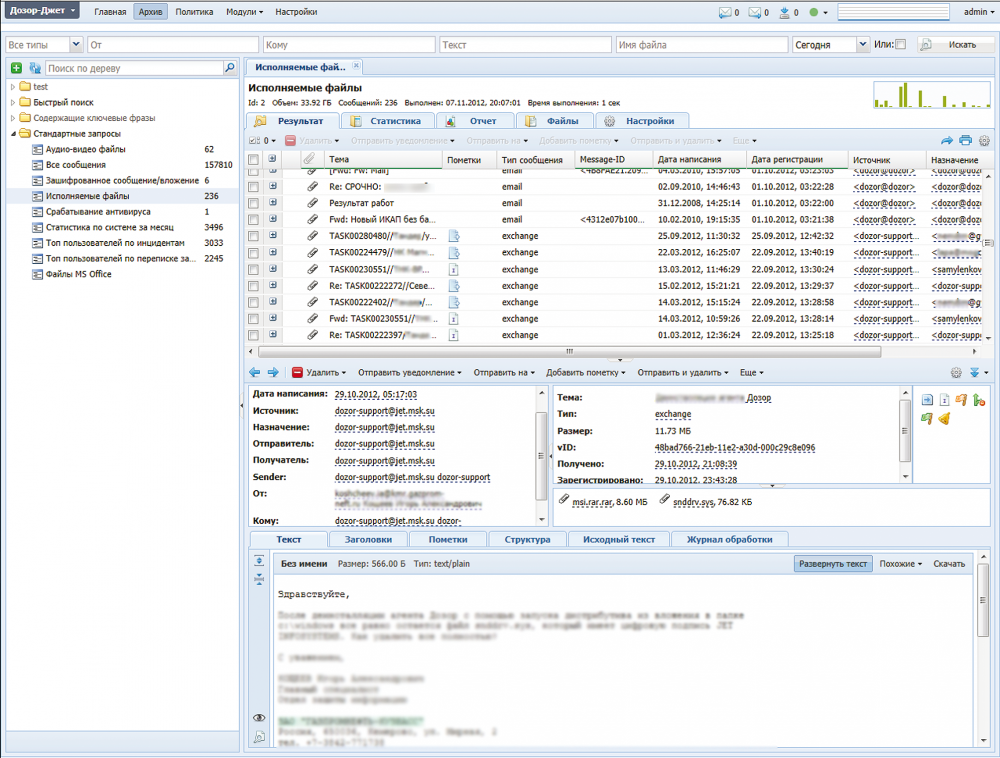Image resolution: width=1000 pixels, height=758 pixels.
Task: Check the select-all box in table header
Action: click(254, 160)
